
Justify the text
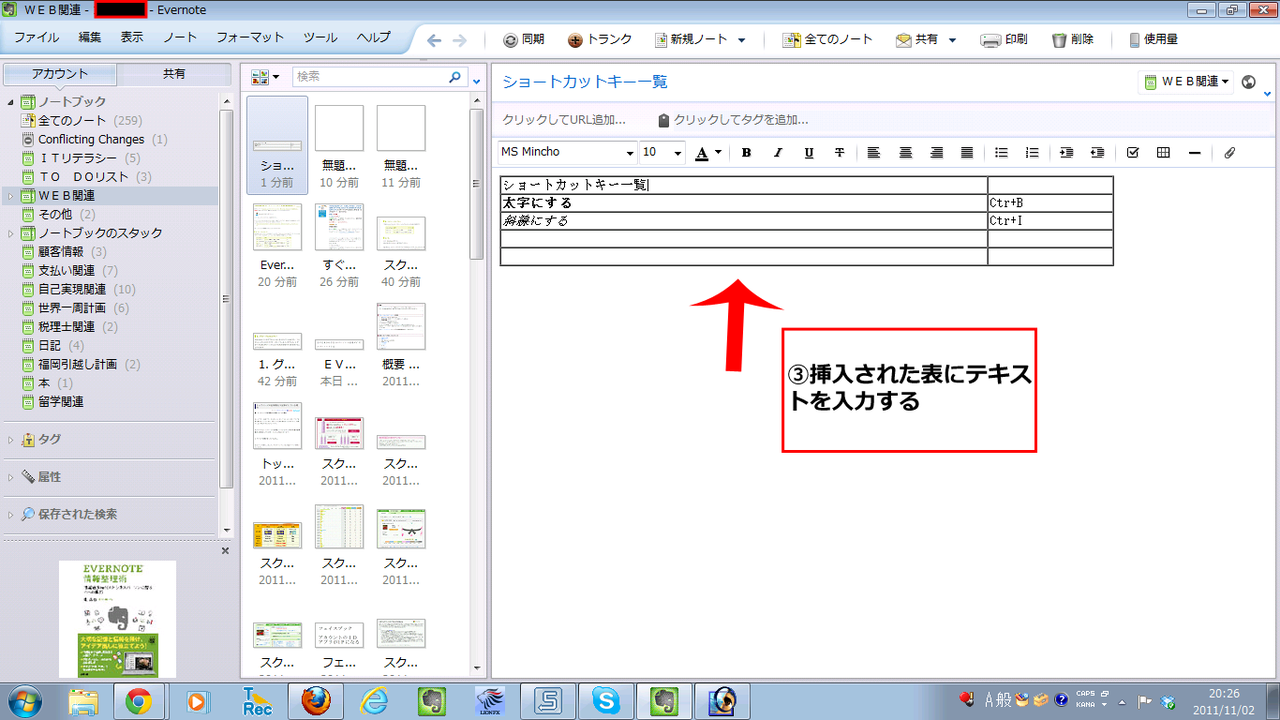pos(967,153)
